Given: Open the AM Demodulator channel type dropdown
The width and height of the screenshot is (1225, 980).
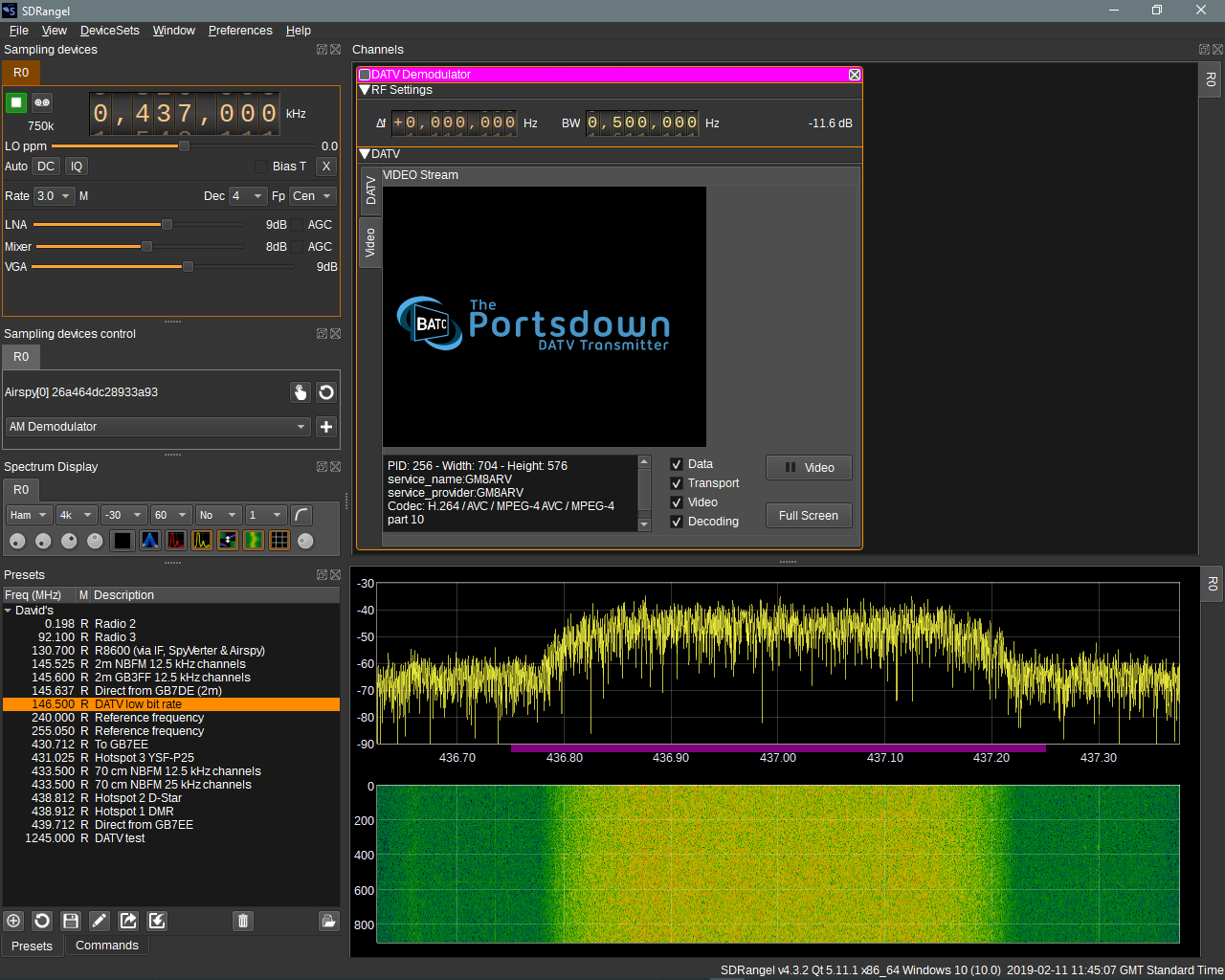Looking at the screenshot, I should [x=158, y=427].
